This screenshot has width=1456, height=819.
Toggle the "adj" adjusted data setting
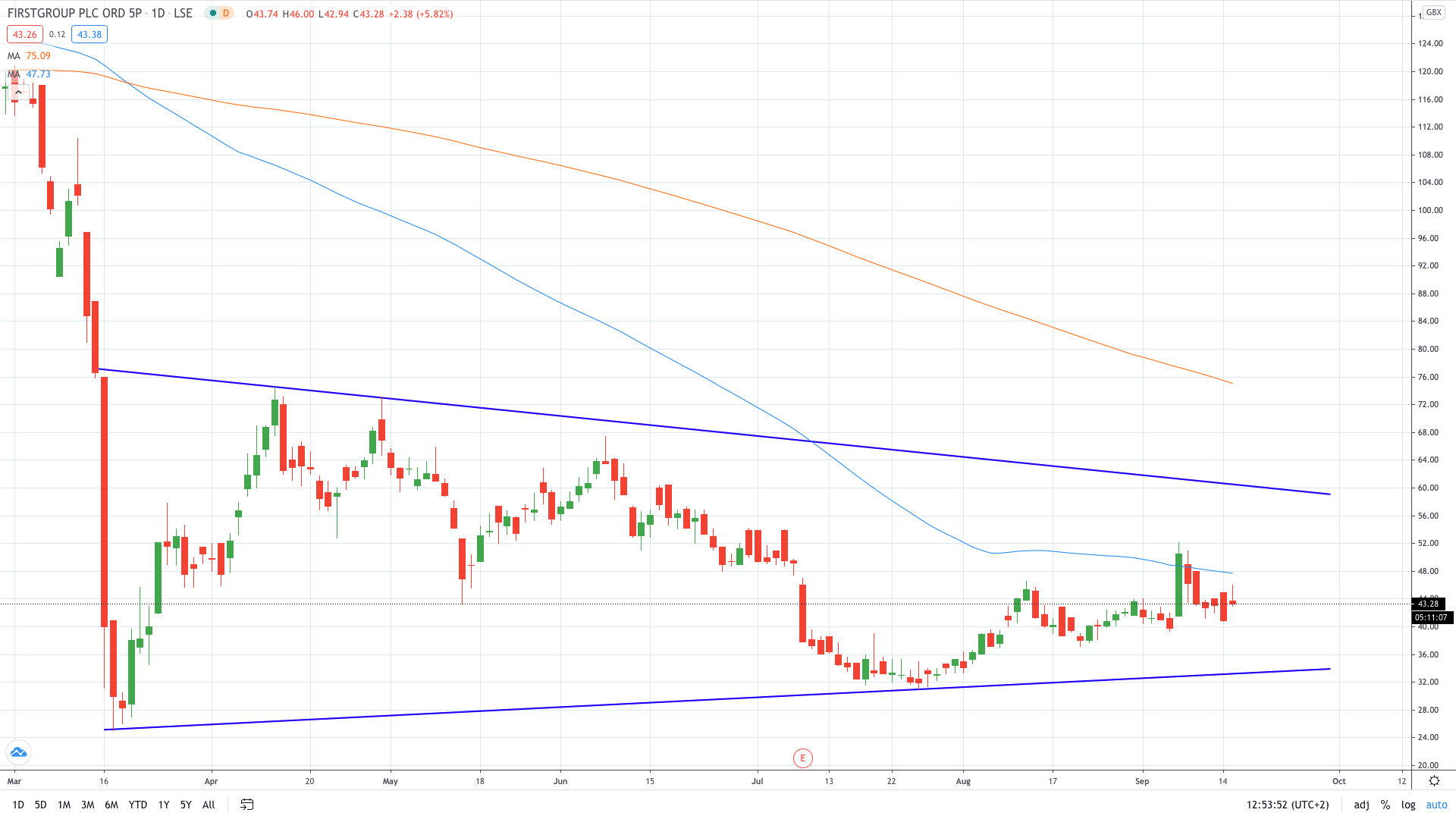[1360, 805]
